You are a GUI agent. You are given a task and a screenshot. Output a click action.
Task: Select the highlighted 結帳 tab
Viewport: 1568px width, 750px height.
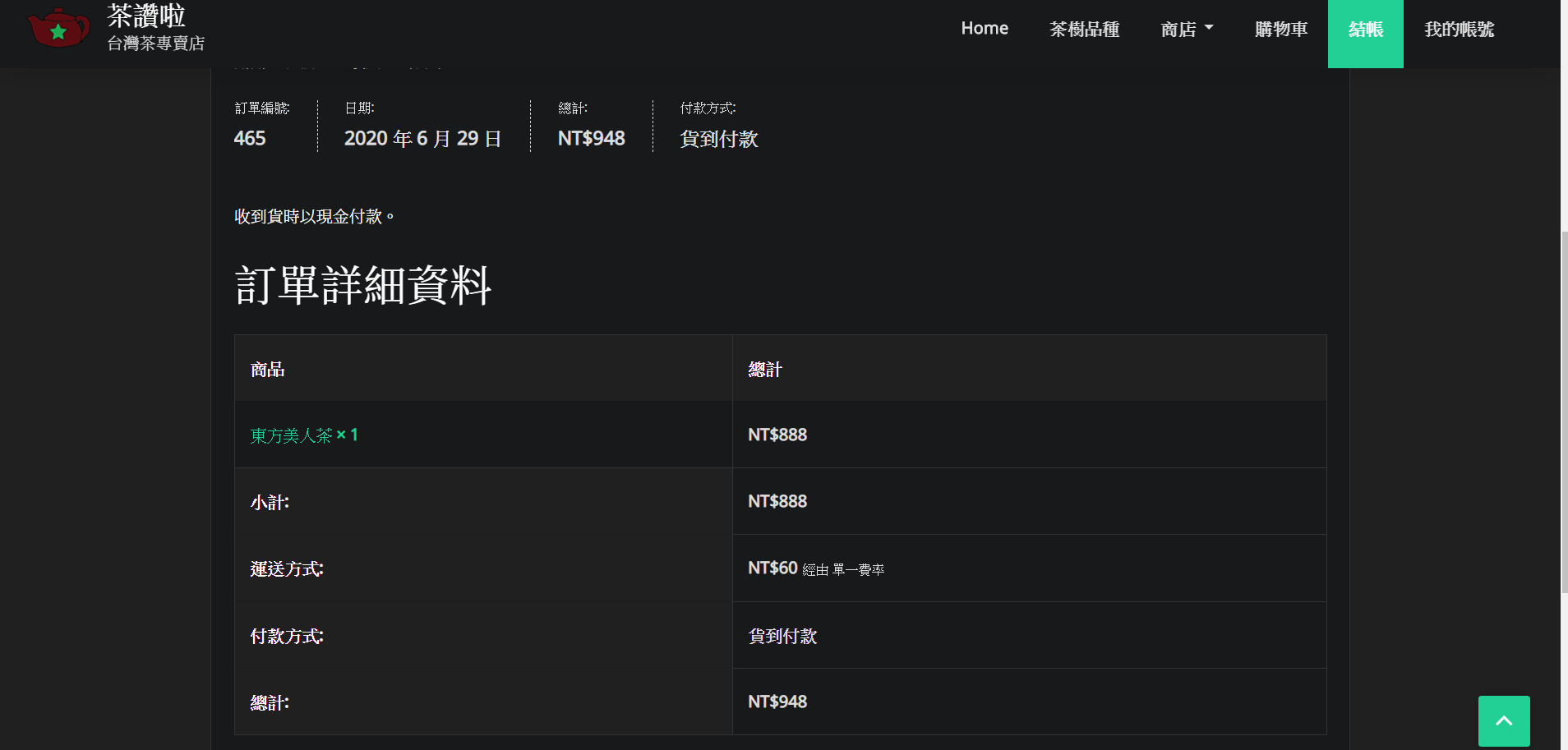pos(1365,30)
